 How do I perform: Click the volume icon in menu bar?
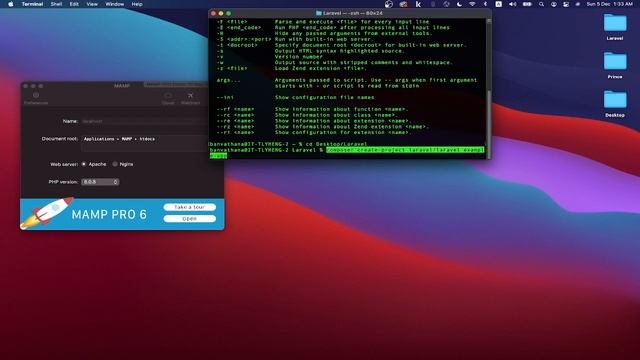513,4
